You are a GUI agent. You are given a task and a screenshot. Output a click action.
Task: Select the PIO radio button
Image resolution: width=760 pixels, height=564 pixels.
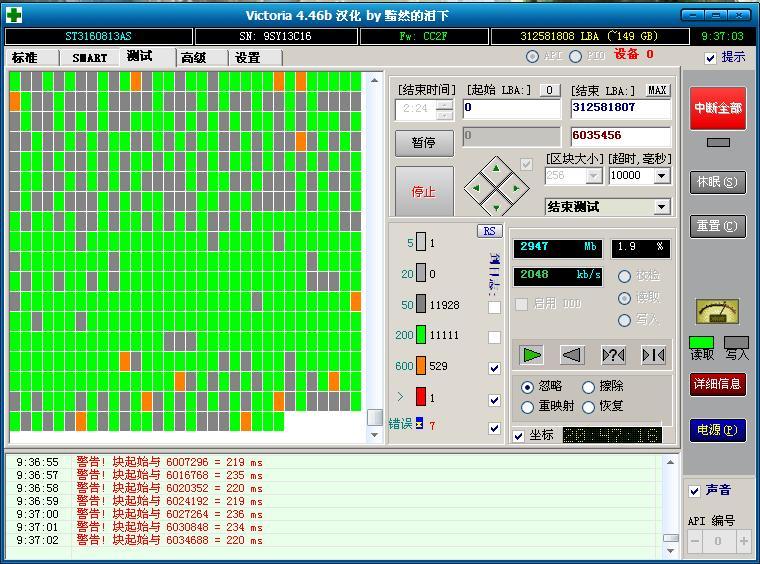pos(575,56)
